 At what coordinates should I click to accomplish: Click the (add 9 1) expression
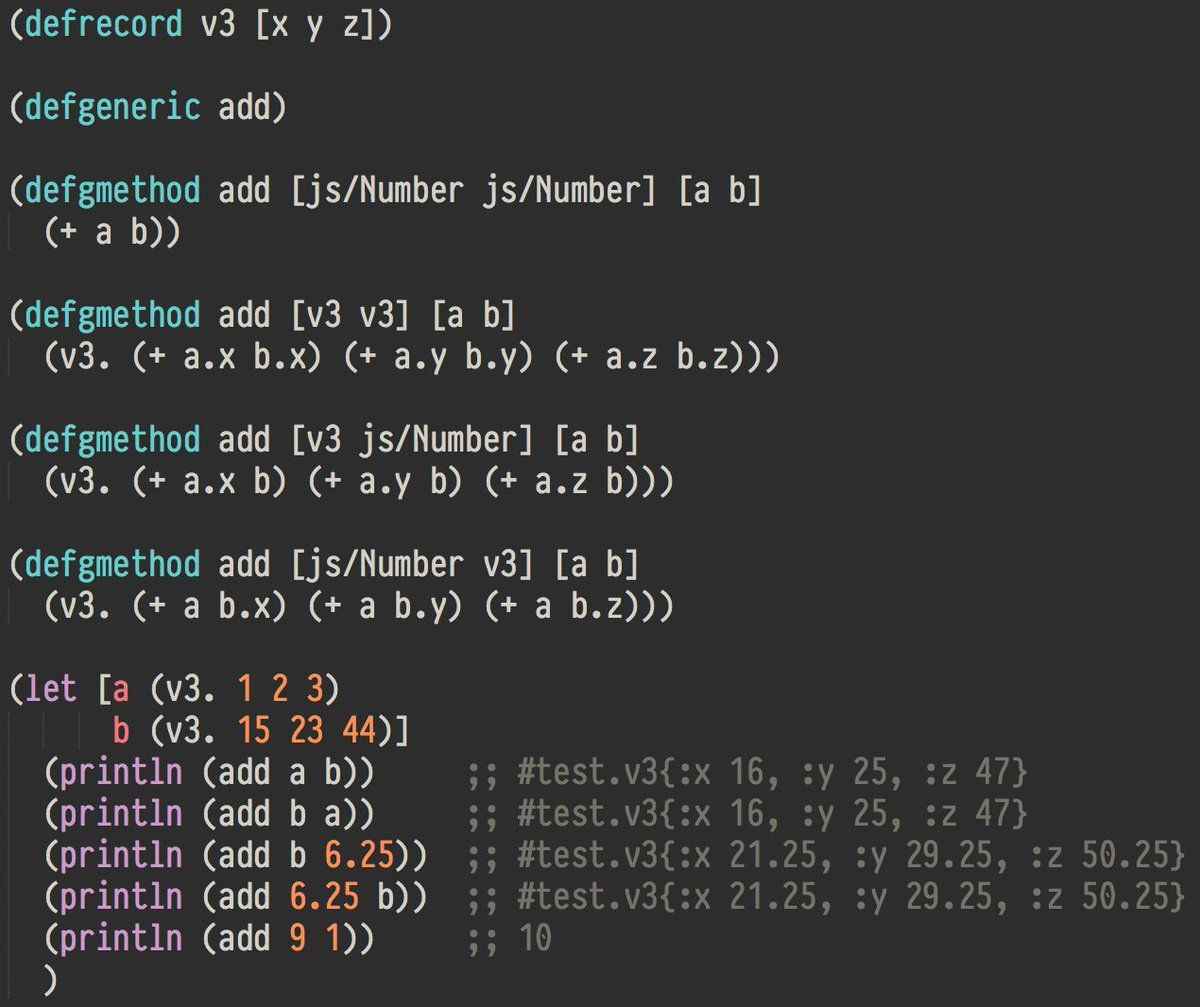(x=279, y=938)
